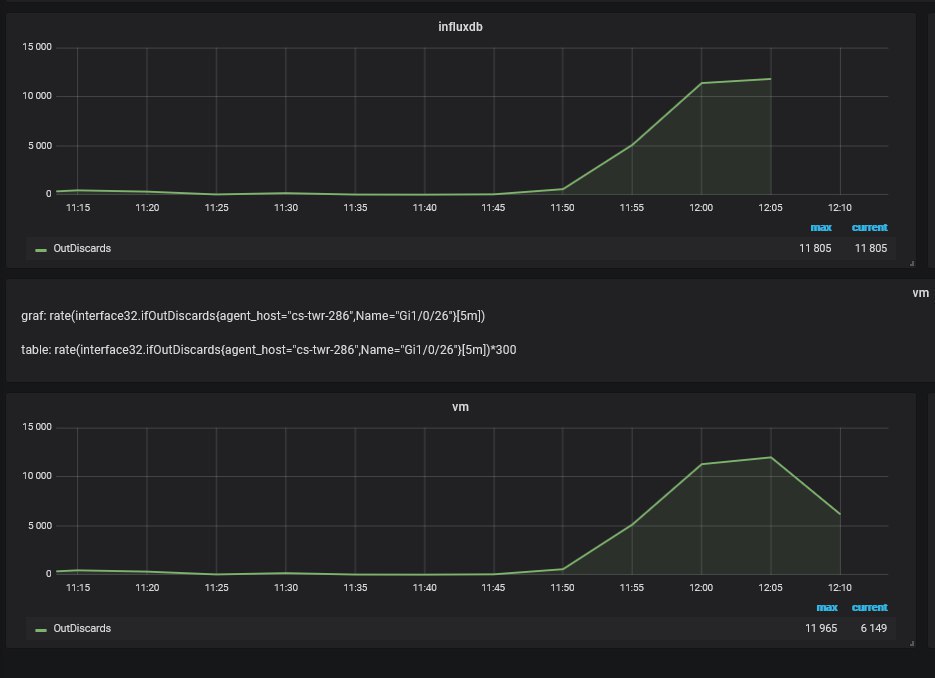Click the 12:05 last point on influxdb graph

click(x=771, y=79)
